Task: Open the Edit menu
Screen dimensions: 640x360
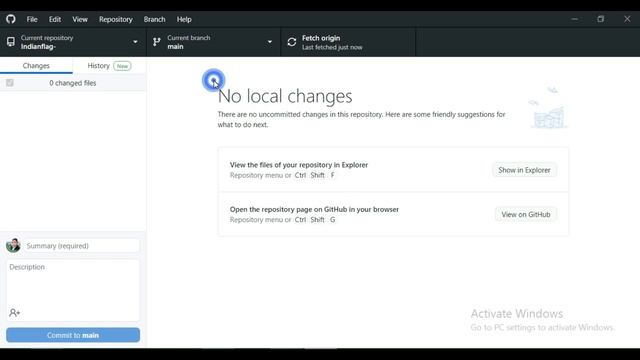Action: [x=55, y=19]
